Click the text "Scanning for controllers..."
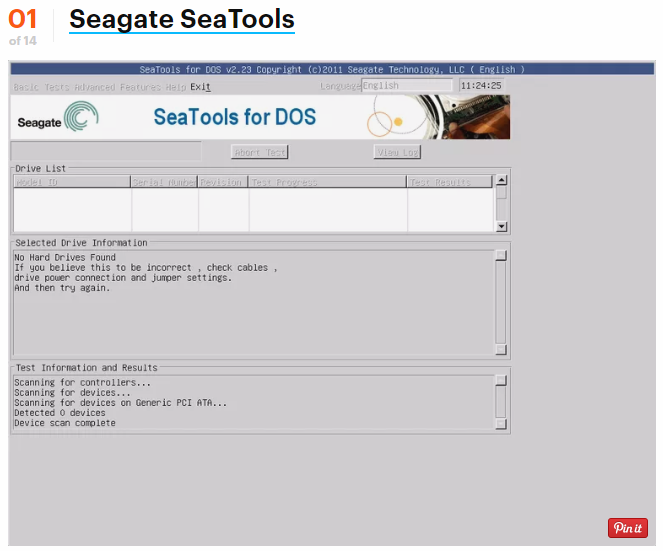Screen dimensions: 663x551 coord(82,382)
